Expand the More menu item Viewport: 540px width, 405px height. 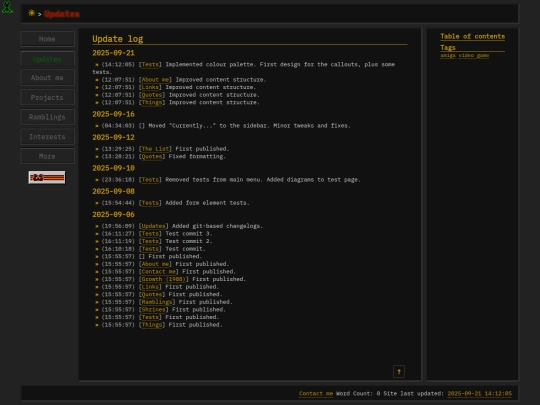(x=47, y=156)
